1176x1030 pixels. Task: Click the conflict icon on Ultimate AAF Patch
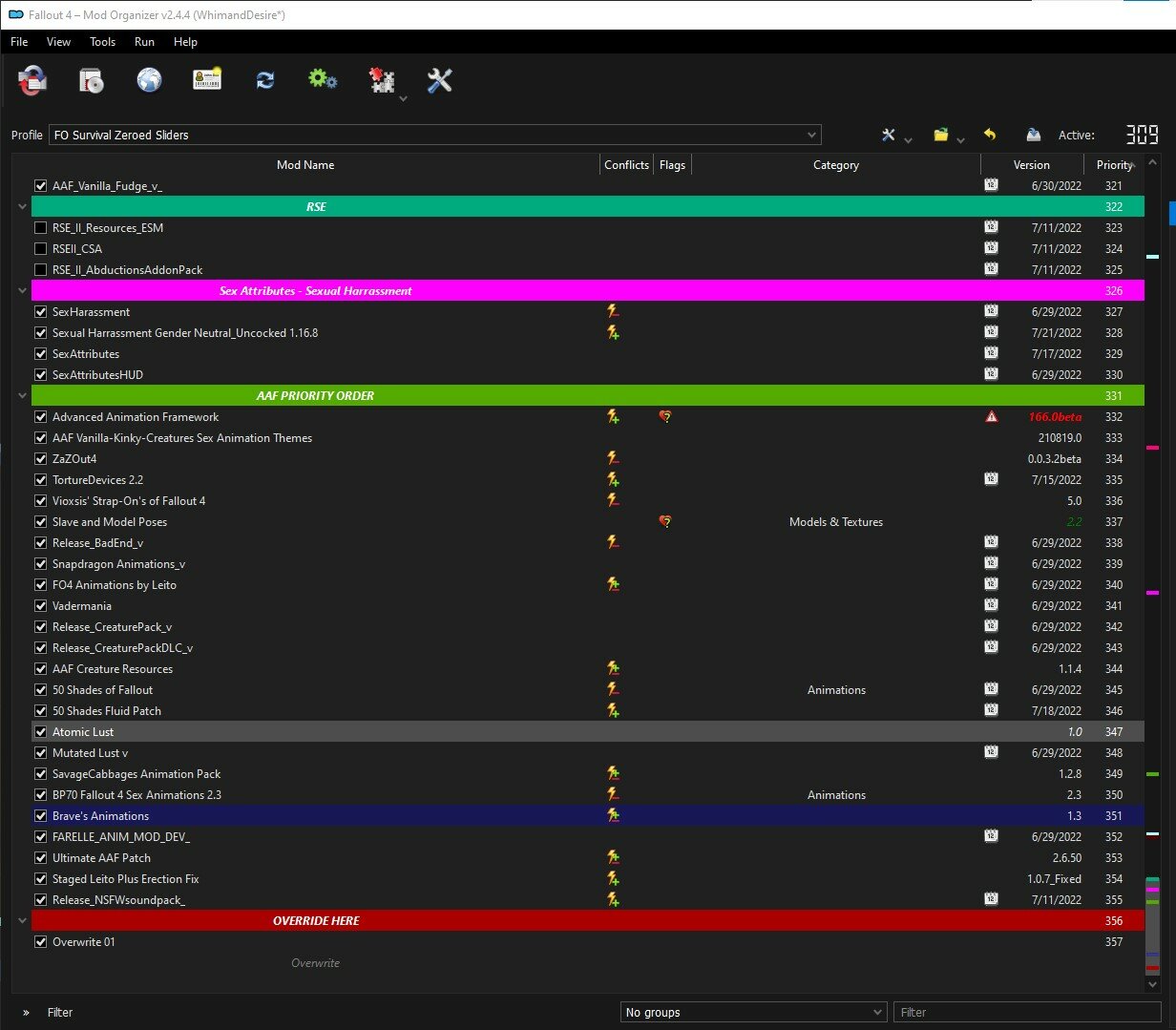(x=614, y=857)
